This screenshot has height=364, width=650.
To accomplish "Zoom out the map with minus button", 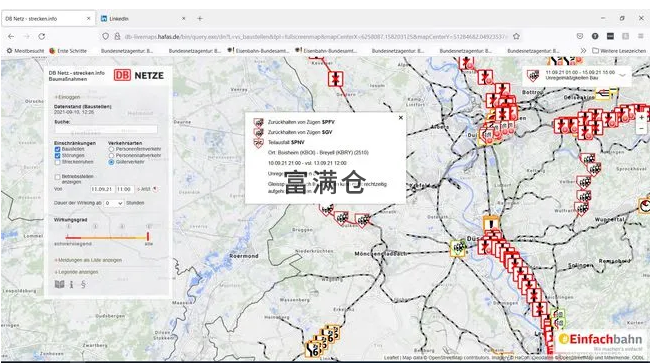I will point(642,128).
